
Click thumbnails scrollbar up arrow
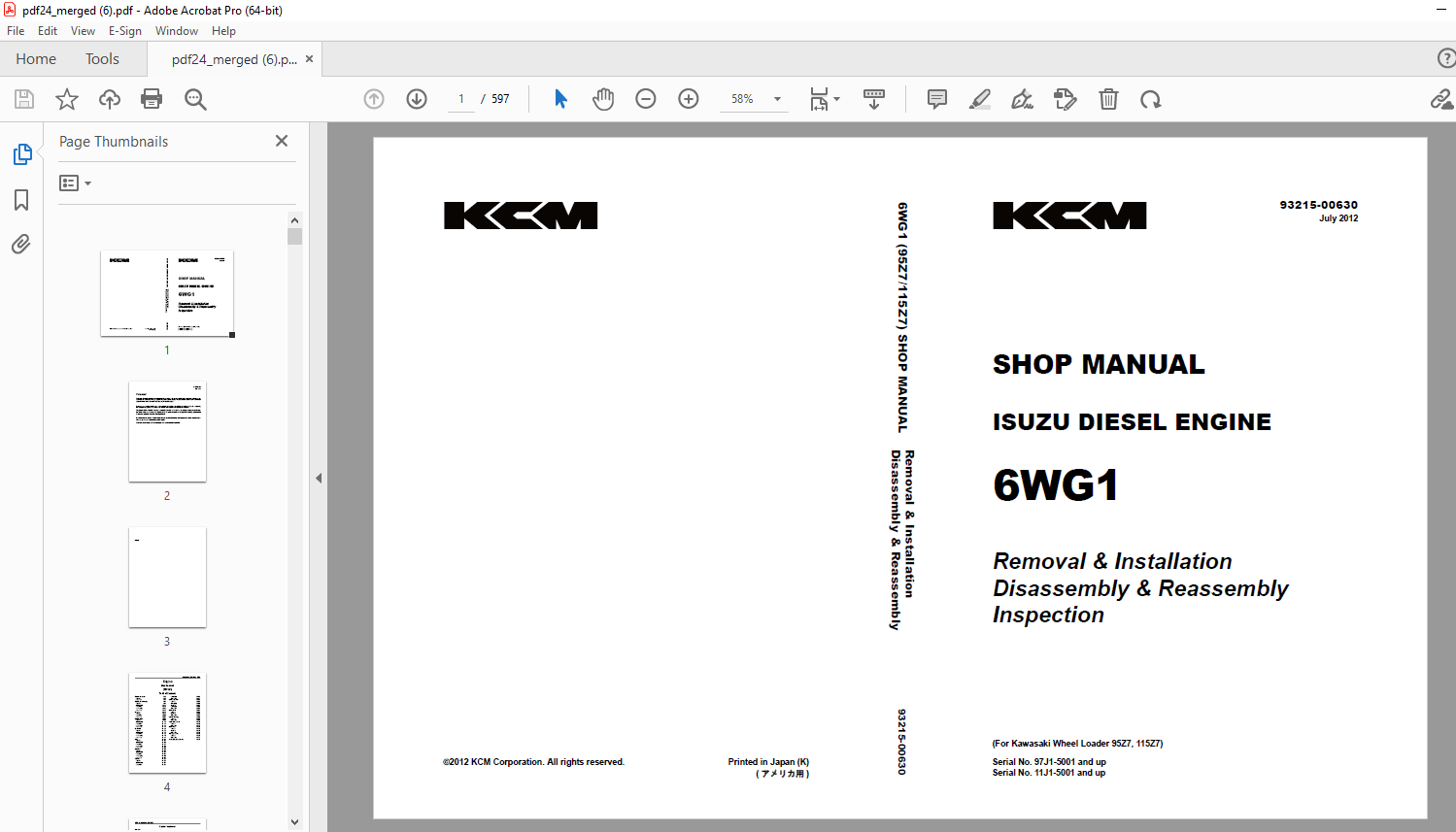[x=295, y=220]
